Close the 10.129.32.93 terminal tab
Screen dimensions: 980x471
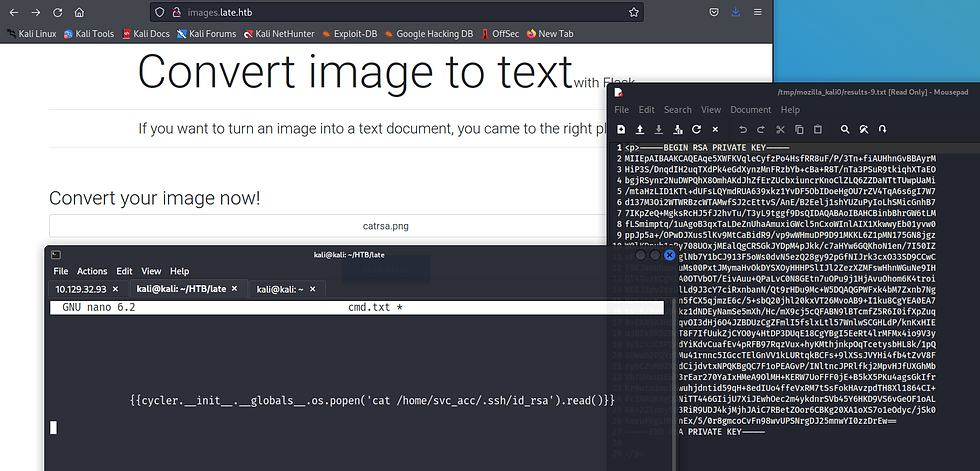pyautogui.click(x=116, y=289)
